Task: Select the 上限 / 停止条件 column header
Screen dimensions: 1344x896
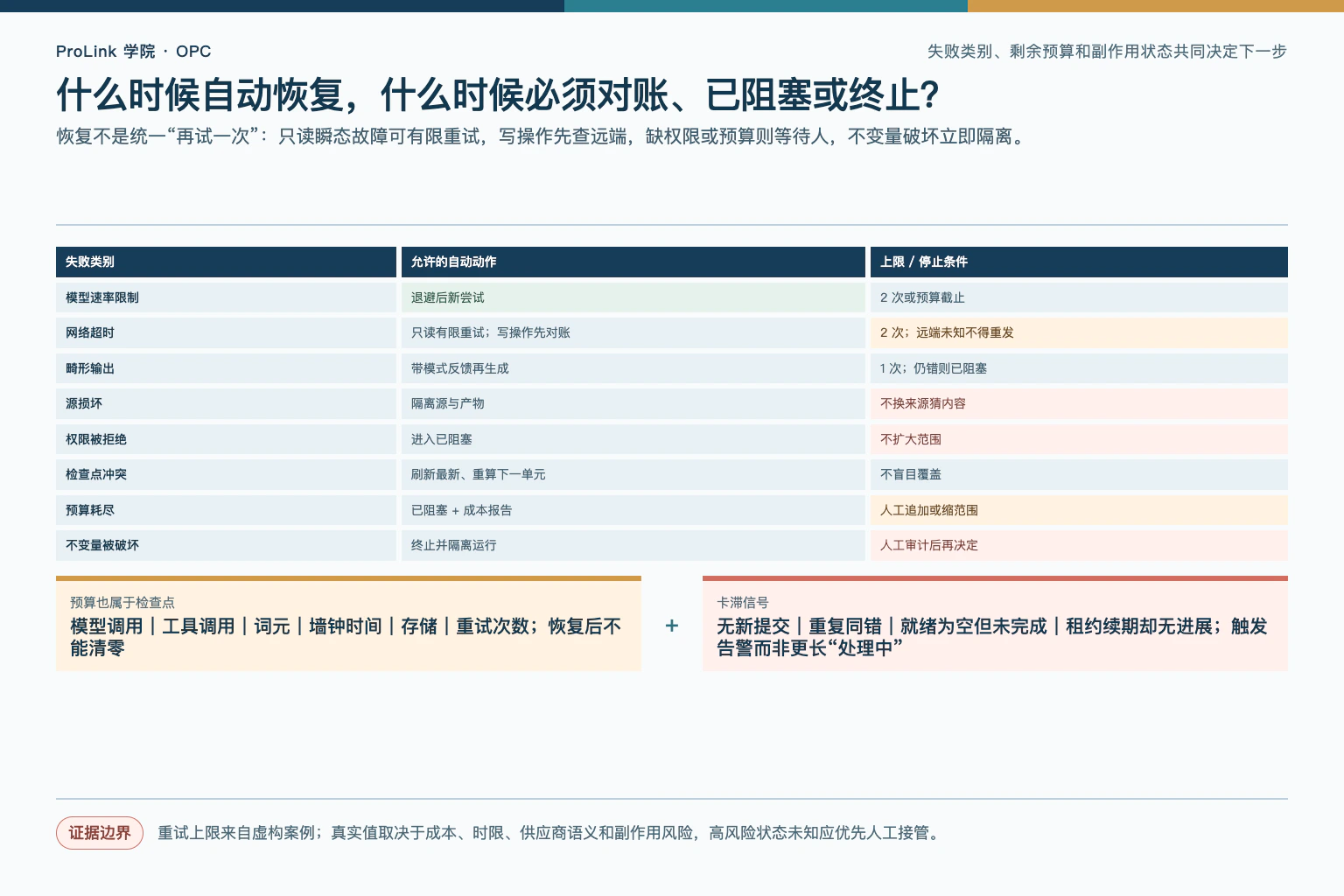Action: 1079,262
